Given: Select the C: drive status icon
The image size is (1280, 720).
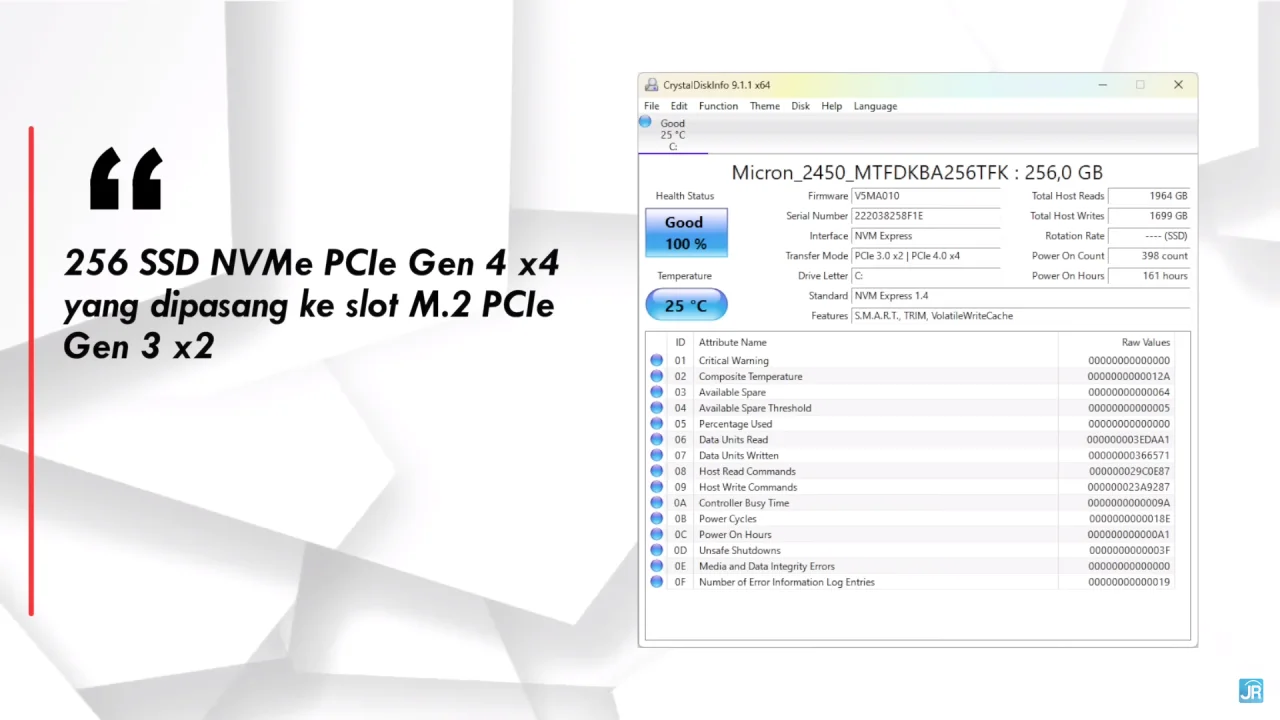Looking at the screenshot, I should 646,122.
